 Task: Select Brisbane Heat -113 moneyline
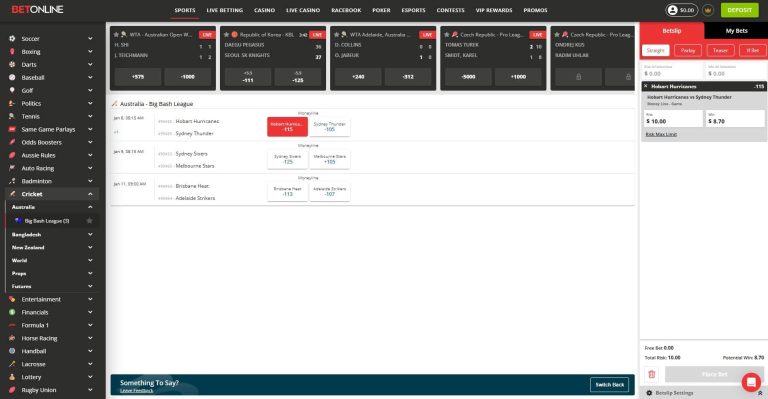[288, 191]
